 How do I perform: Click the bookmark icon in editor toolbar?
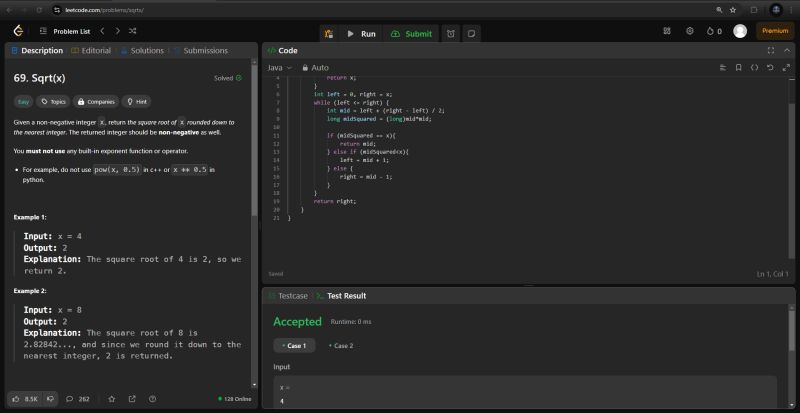(x=738, y=67)
